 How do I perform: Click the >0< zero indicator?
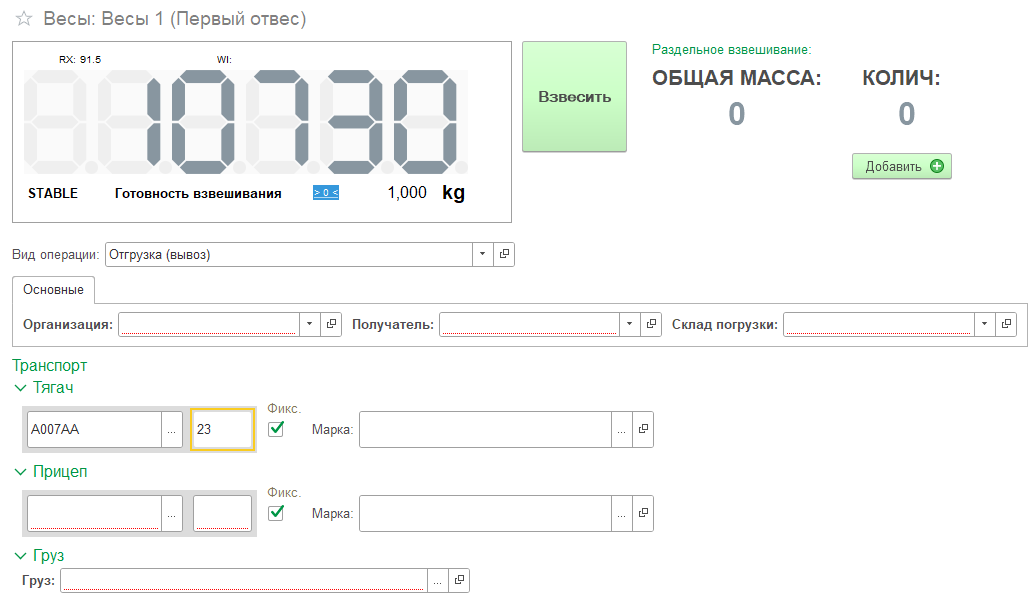[326, 193]
